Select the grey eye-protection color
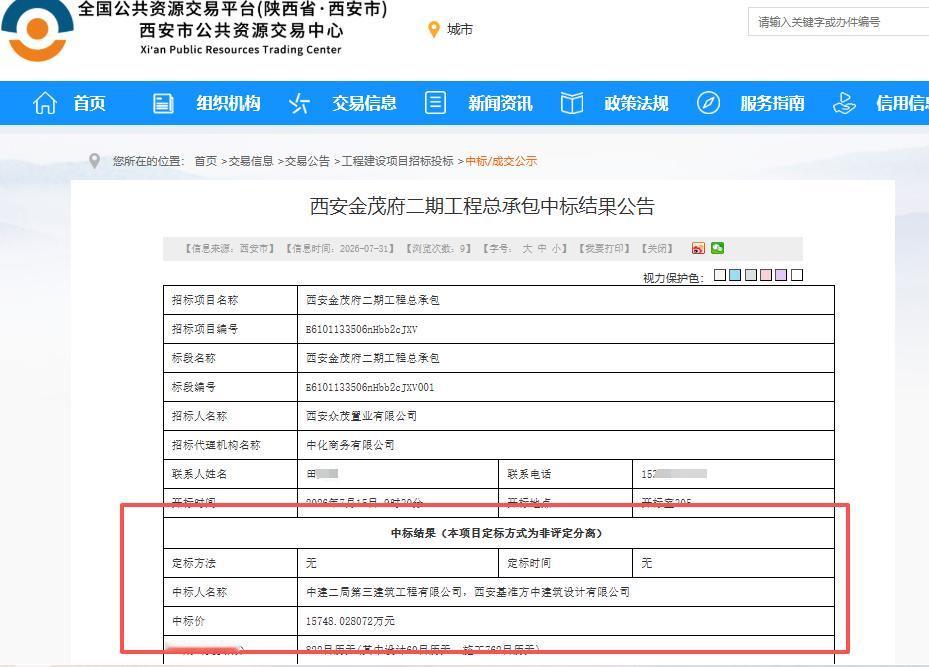 pyautogui.click(x=751, y=275)
